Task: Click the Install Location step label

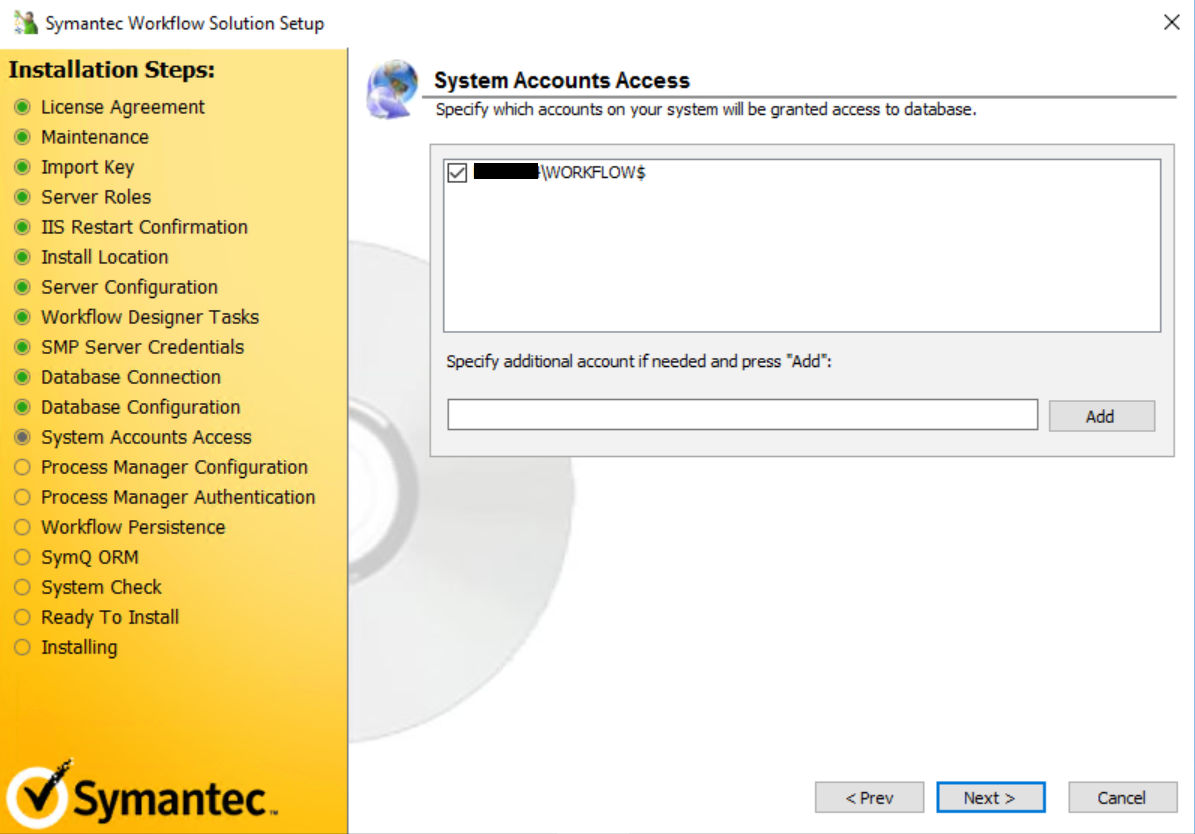Action: pyautogui.click(x=104, y=257)
